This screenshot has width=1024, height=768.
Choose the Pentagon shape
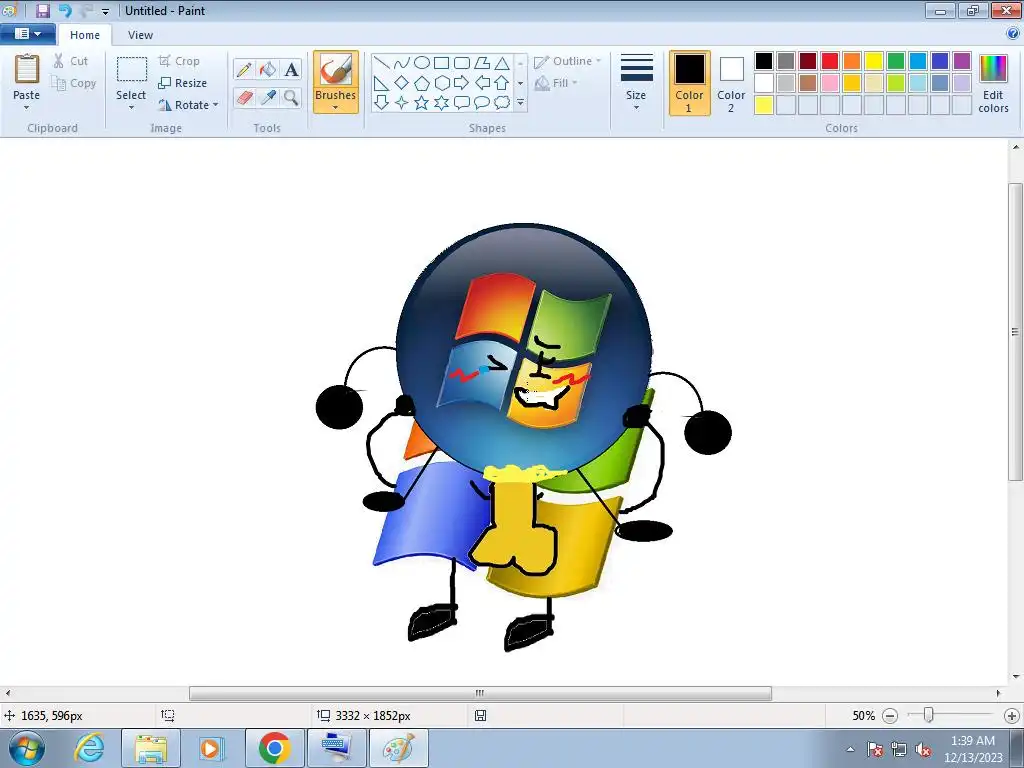pos(422,83)
